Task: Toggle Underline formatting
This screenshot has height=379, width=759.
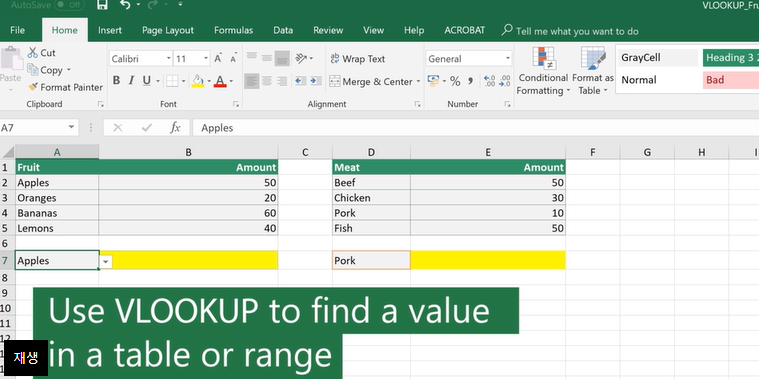Action: [147, 80]
